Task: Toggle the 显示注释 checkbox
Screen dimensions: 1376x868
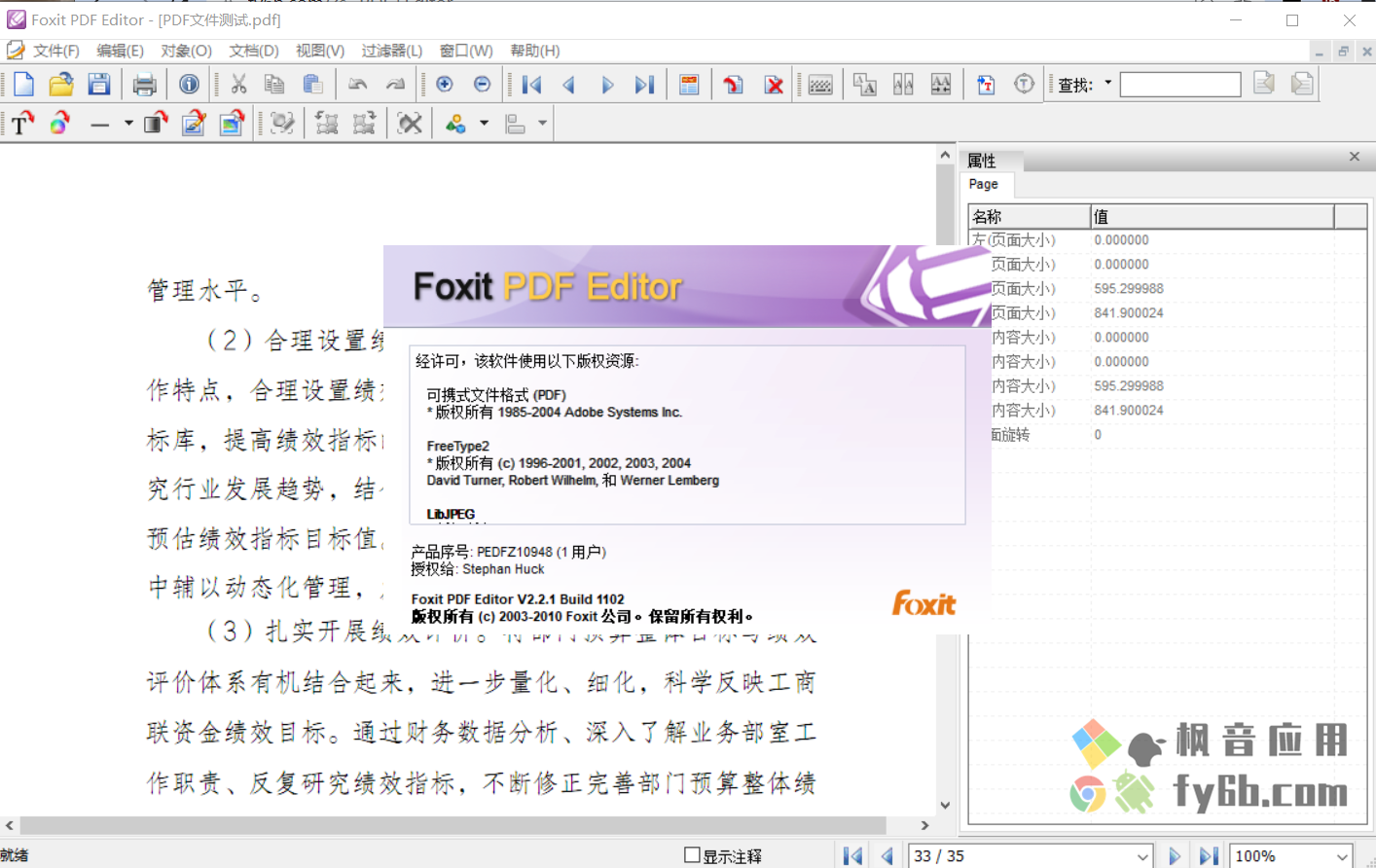Action: (x=692, y=855)
